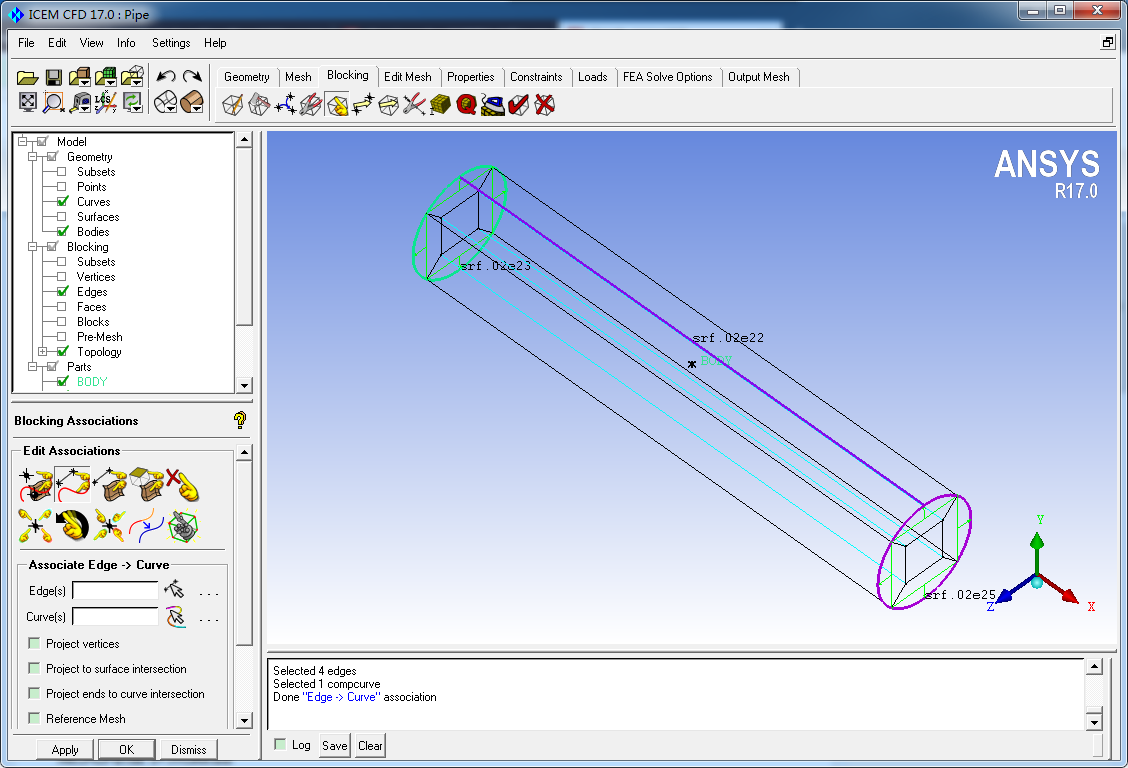Viewport: 1128px width, 768px height.
Task: Open the Blocking Associations help icon
Action: pyautogui.click(x=240, y=420)
